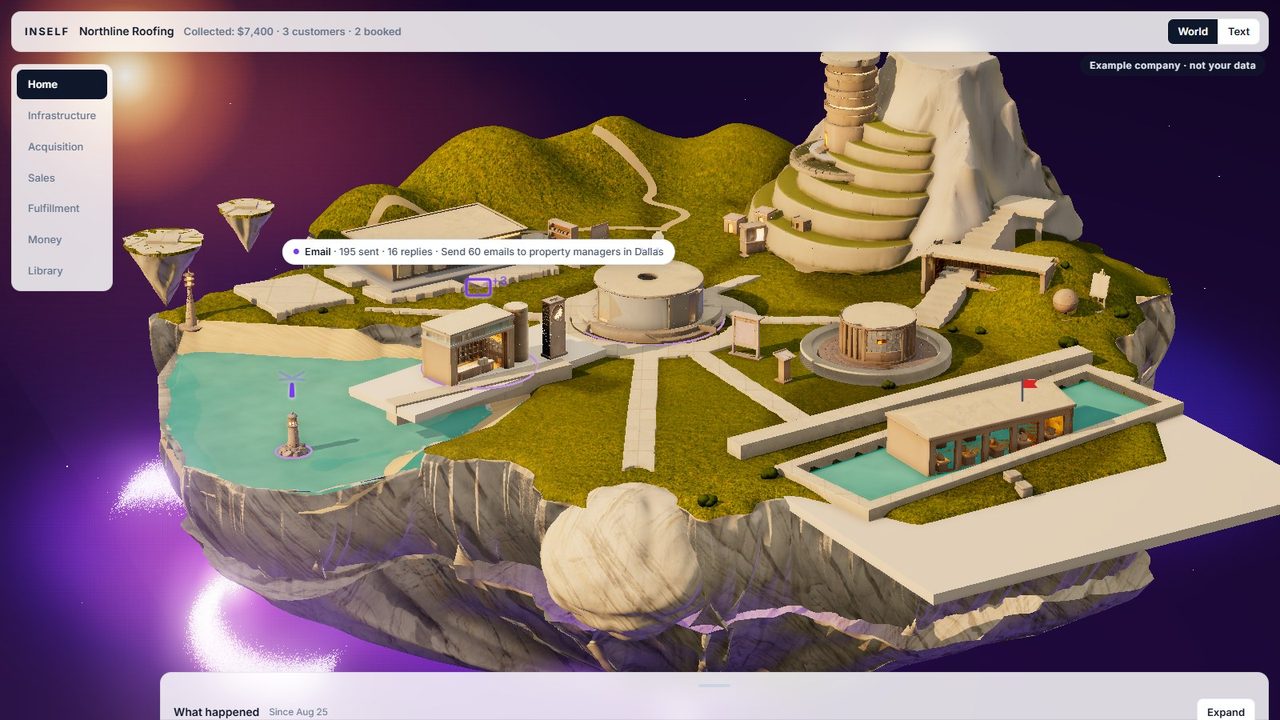Select the dark monolith kiosk beside the silo

pyautogui.click(x=554, y=326)
